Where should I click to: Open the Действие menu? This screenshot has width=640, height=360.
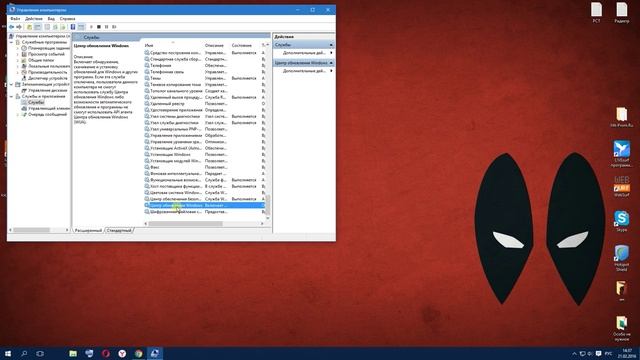coord(33,19)
